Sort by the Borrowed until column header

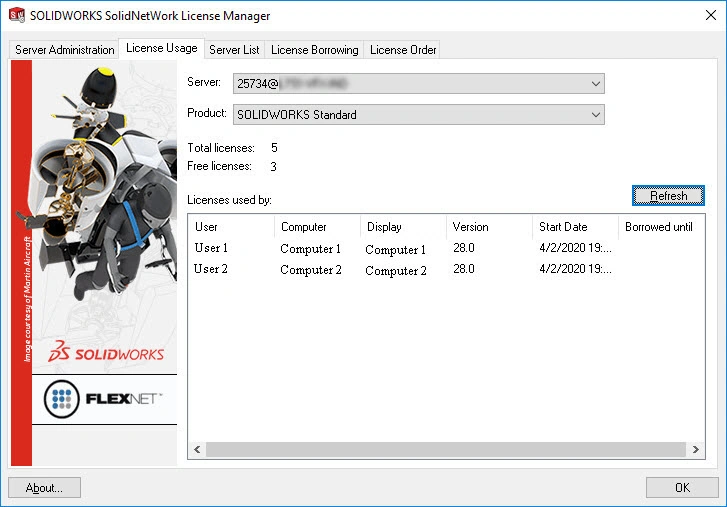[x=661, y=227]
